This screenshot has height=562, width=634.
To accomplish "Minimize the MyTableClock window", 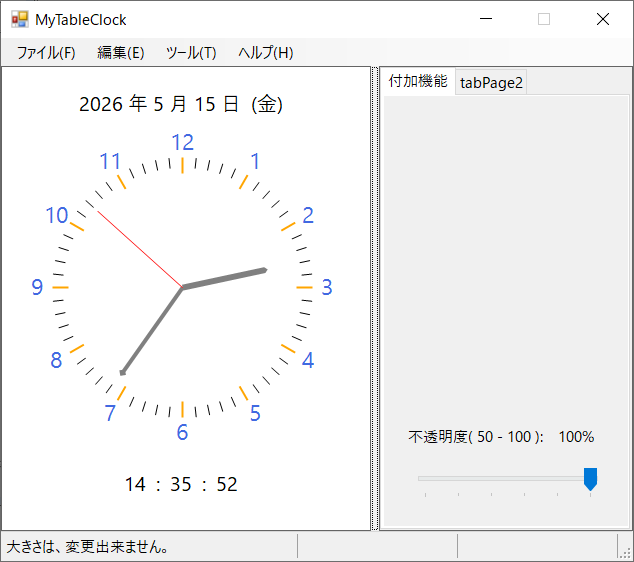I will pyautogui.click(x=486, y=19).
